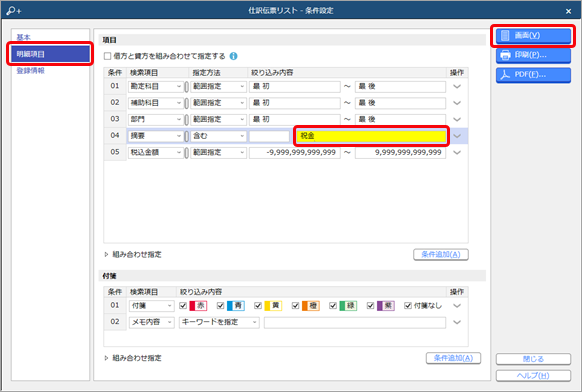Open the operation chevron for the メモ内容 row
582x392 pixels.
pos(457,322)
